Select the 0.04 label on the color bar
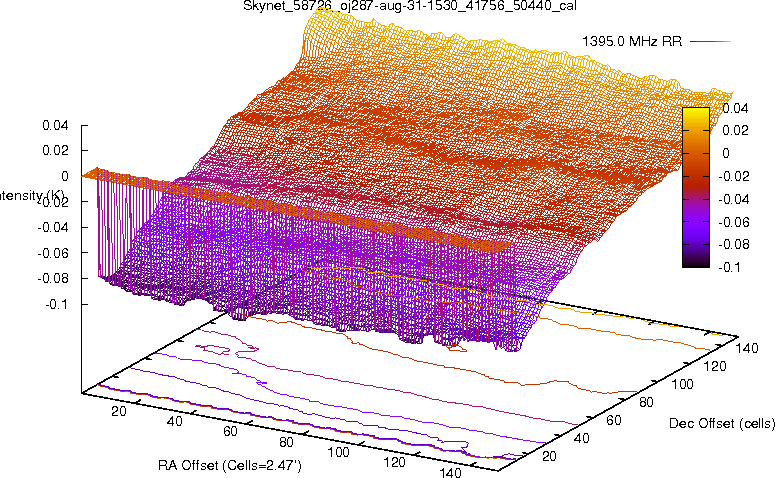 point(735,108)
